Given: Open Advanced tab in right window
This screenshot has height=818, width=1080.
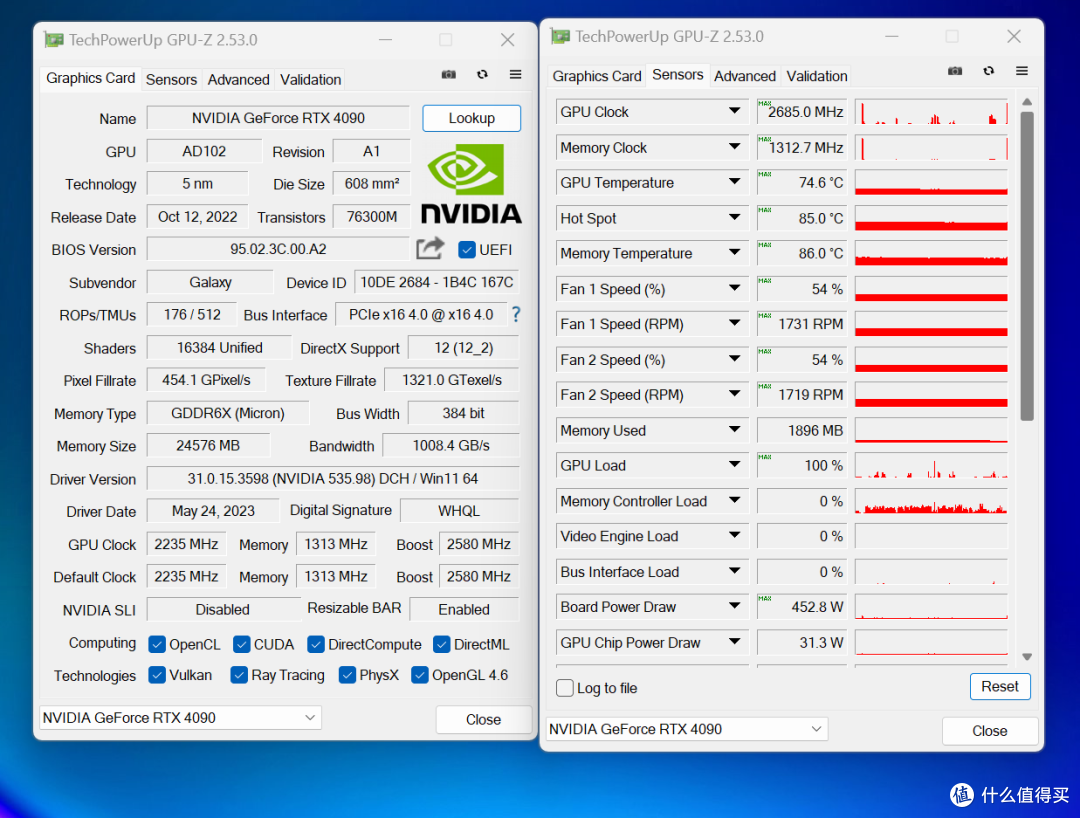Looking at the screenshot, I should coord(745,76).
